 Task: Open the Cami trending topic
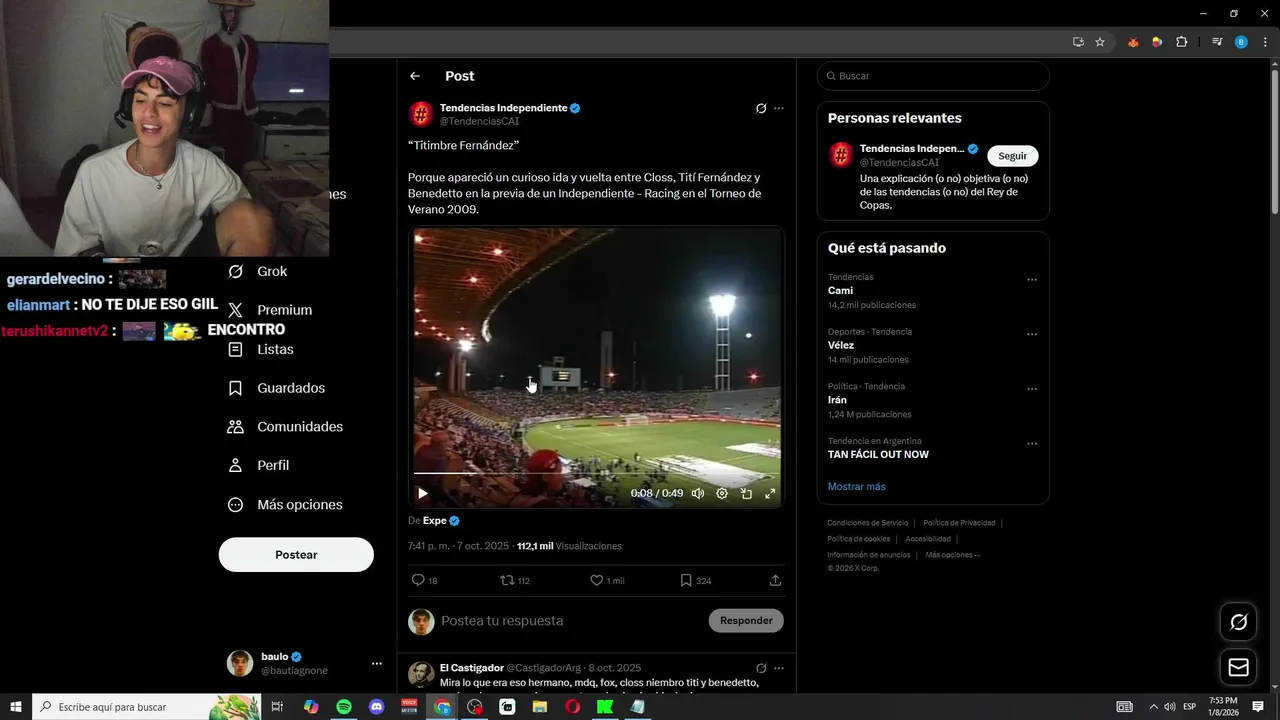pos(840,291)
